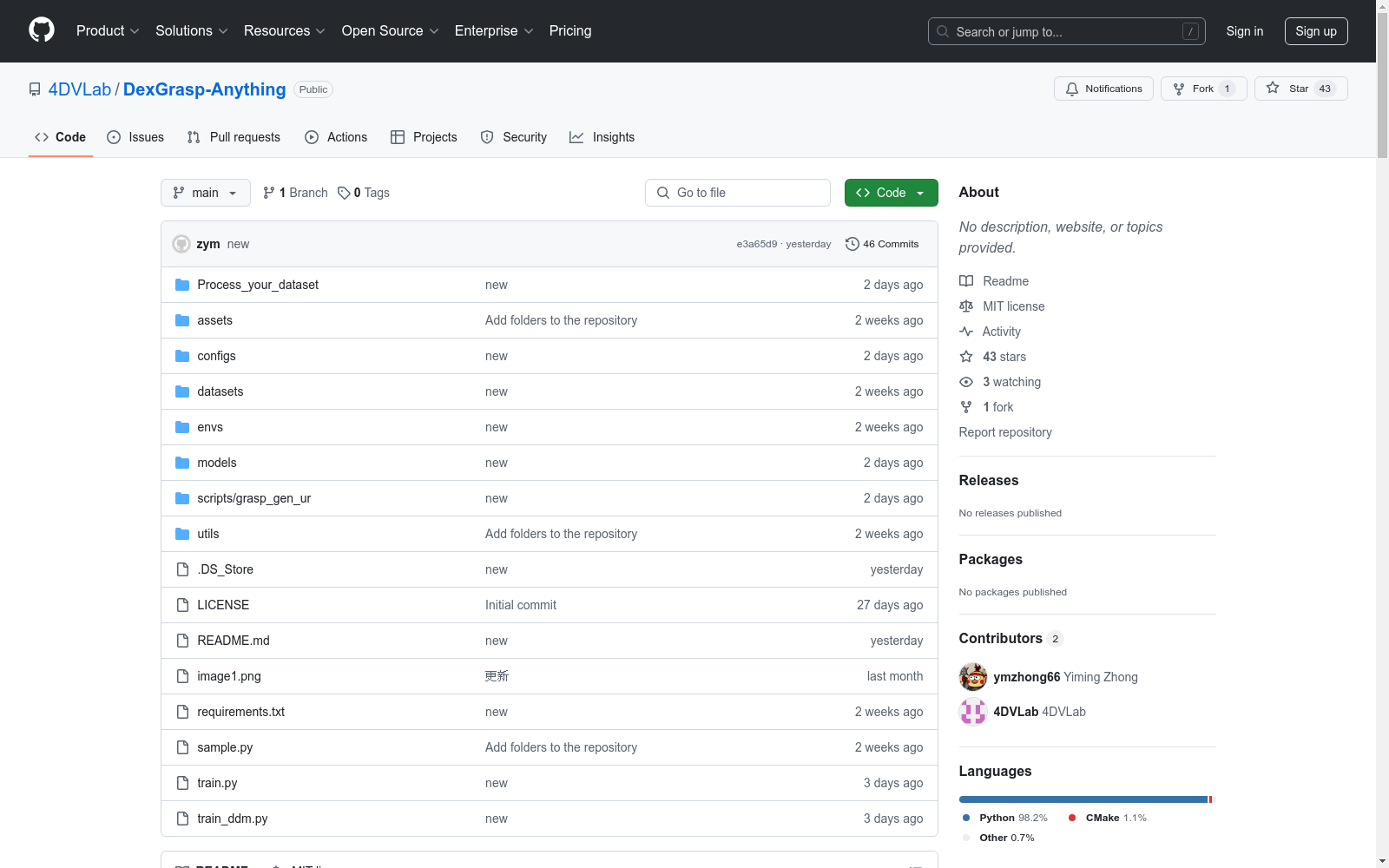Switch to the Actions tab
This screenshot has height=868, width=1389.
[x=336, y=137]
